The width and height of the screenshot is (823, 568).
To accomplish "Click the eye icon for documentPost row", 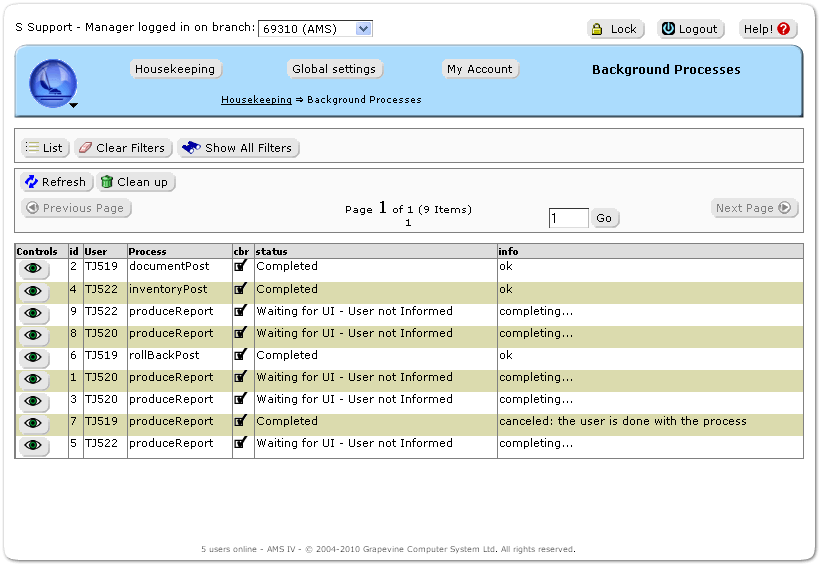I will click(x=33, y=269).
